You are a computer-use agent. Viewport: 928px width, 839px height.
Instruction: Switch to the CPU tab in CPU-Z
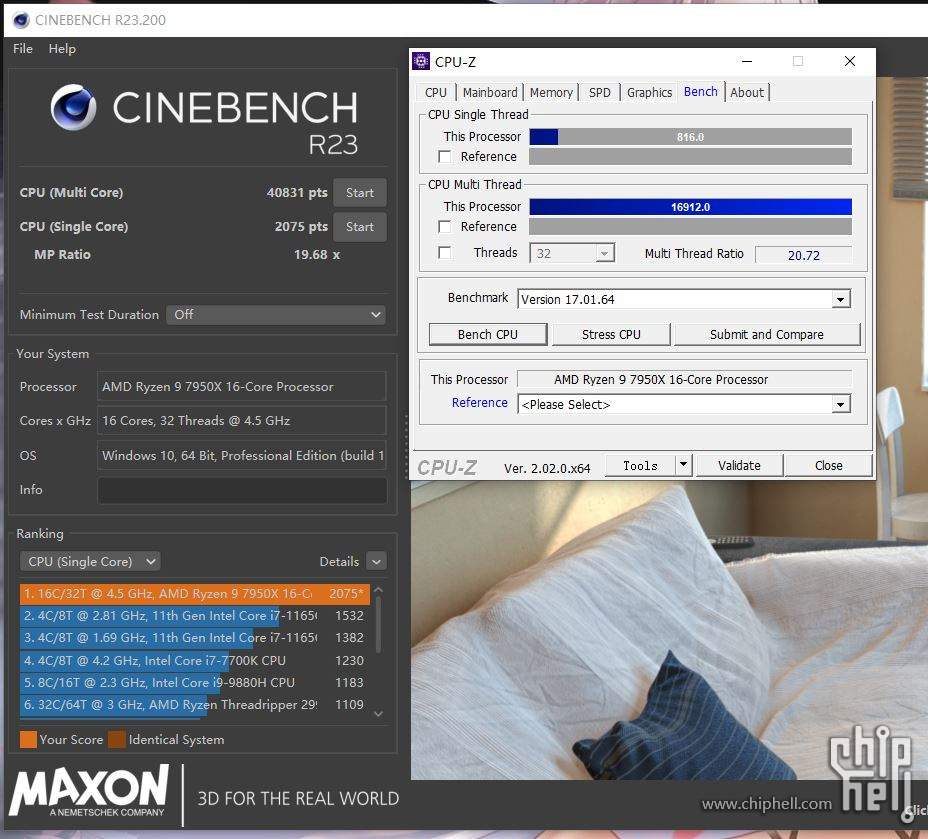(436, 92)
